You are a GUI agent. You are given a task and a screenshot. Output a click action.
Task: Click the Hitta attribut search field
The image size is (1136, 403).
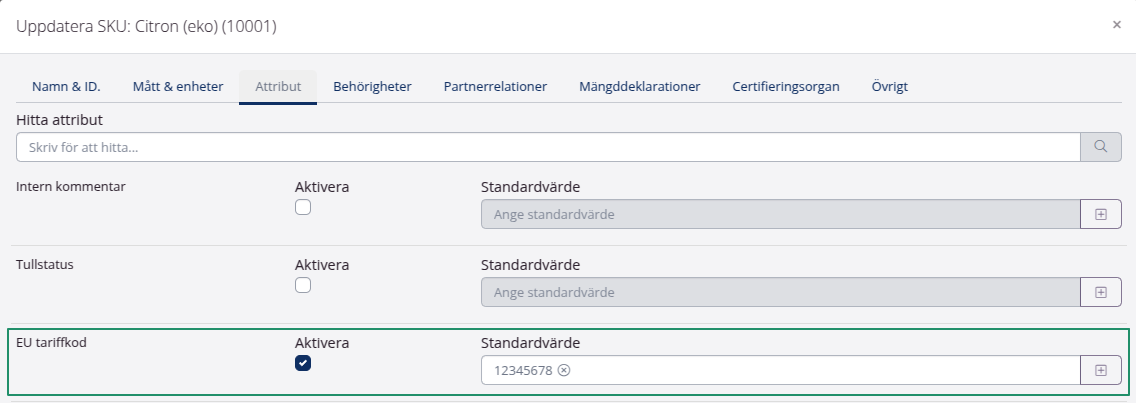pyautogui.click(x=548, y=147)
